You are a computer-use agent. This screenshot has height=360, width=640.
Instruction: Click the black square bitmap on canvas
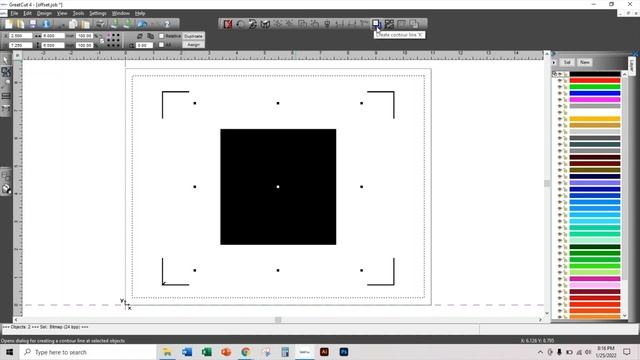[278, 187]
